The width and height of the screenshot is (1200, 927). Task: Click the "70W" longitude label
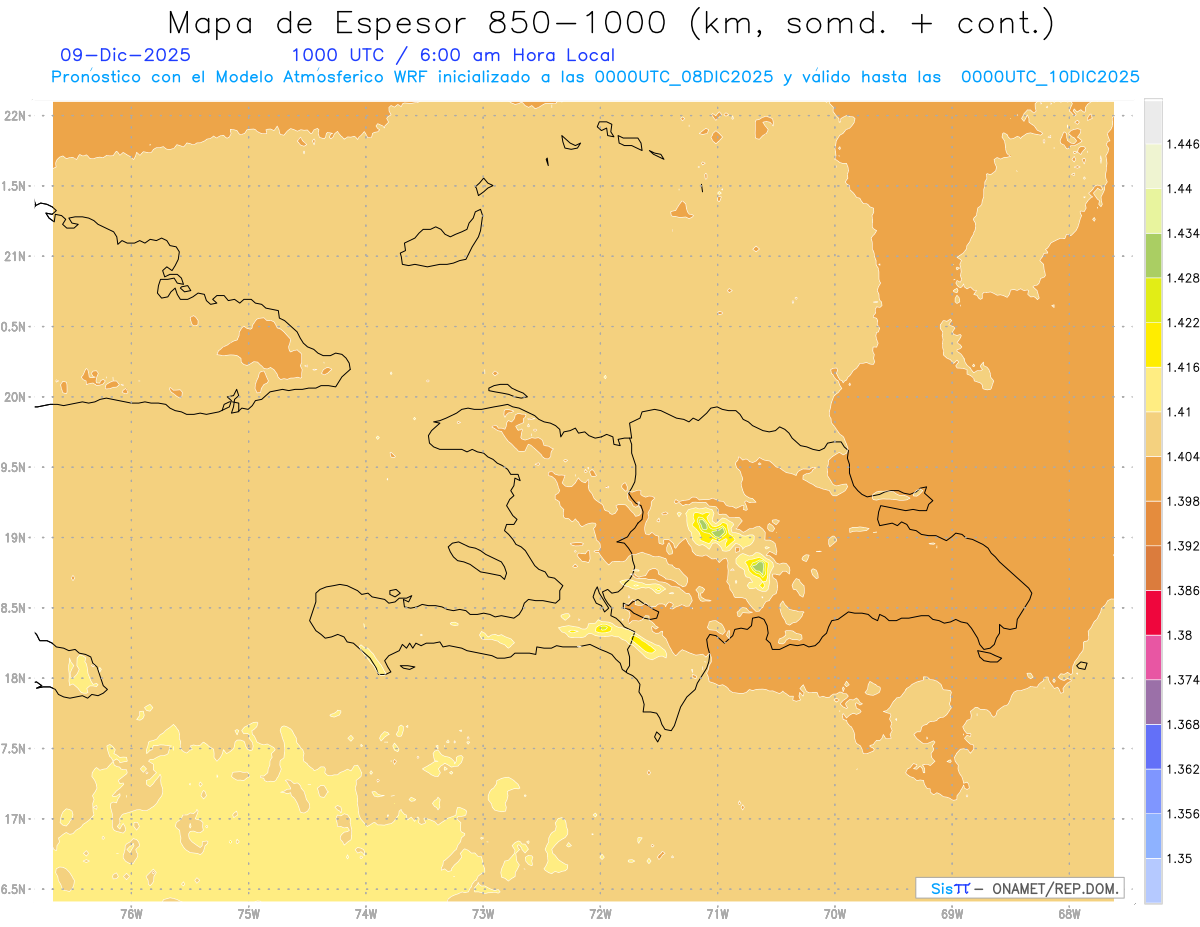834,913
